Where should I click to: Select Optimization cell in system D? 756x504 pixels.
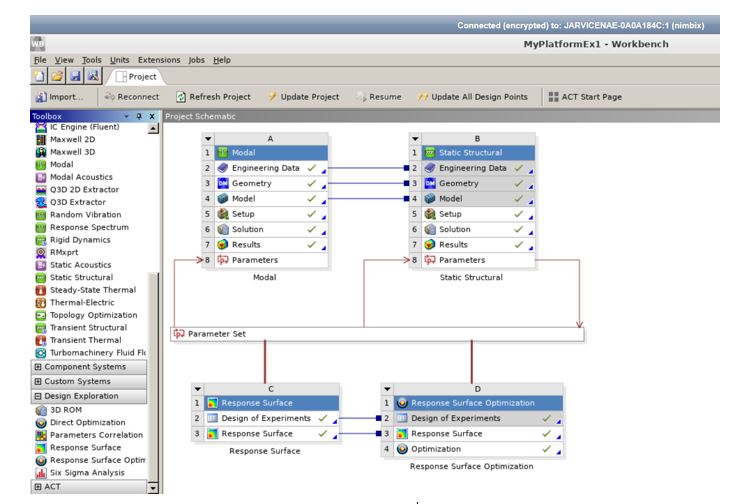tap(478, 449)
